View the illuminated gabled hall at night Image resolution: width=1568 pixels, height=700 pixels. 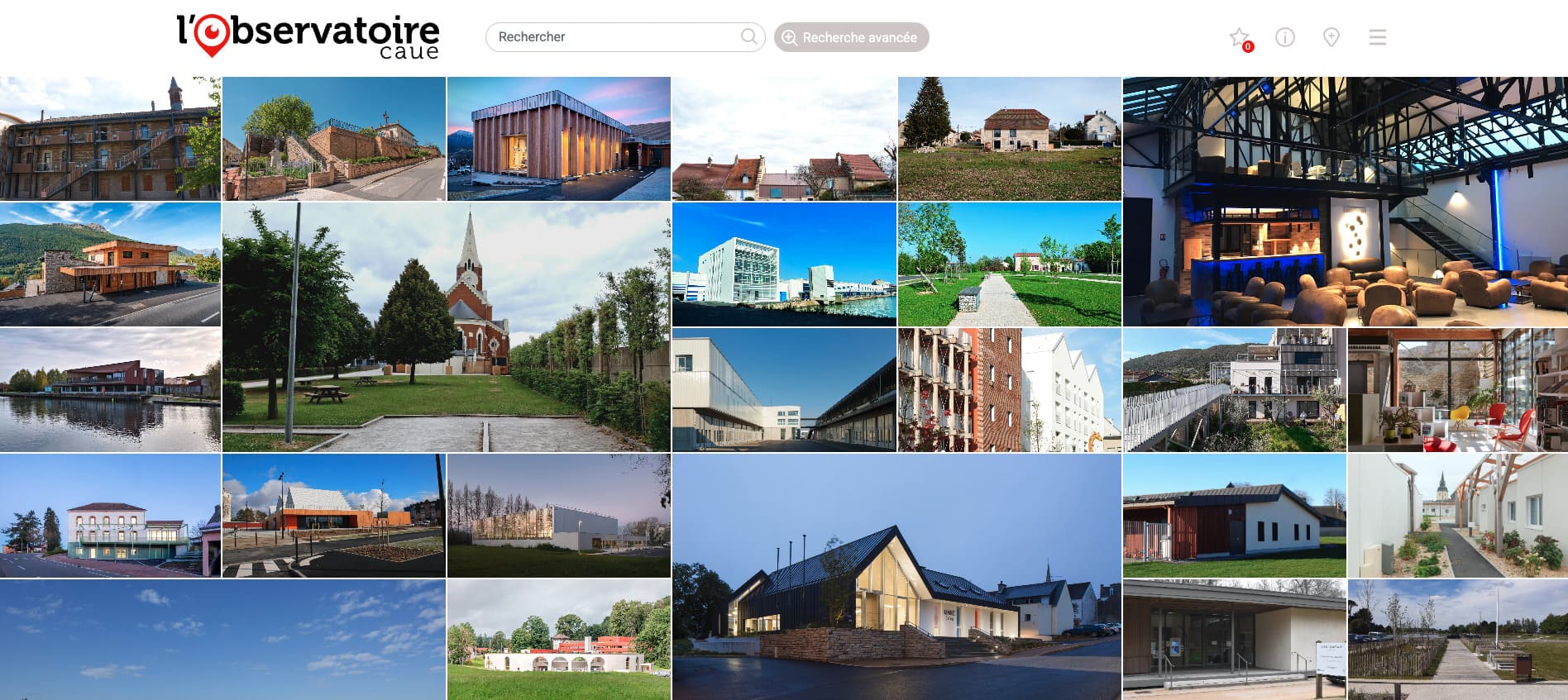click(x=896, y=577)
